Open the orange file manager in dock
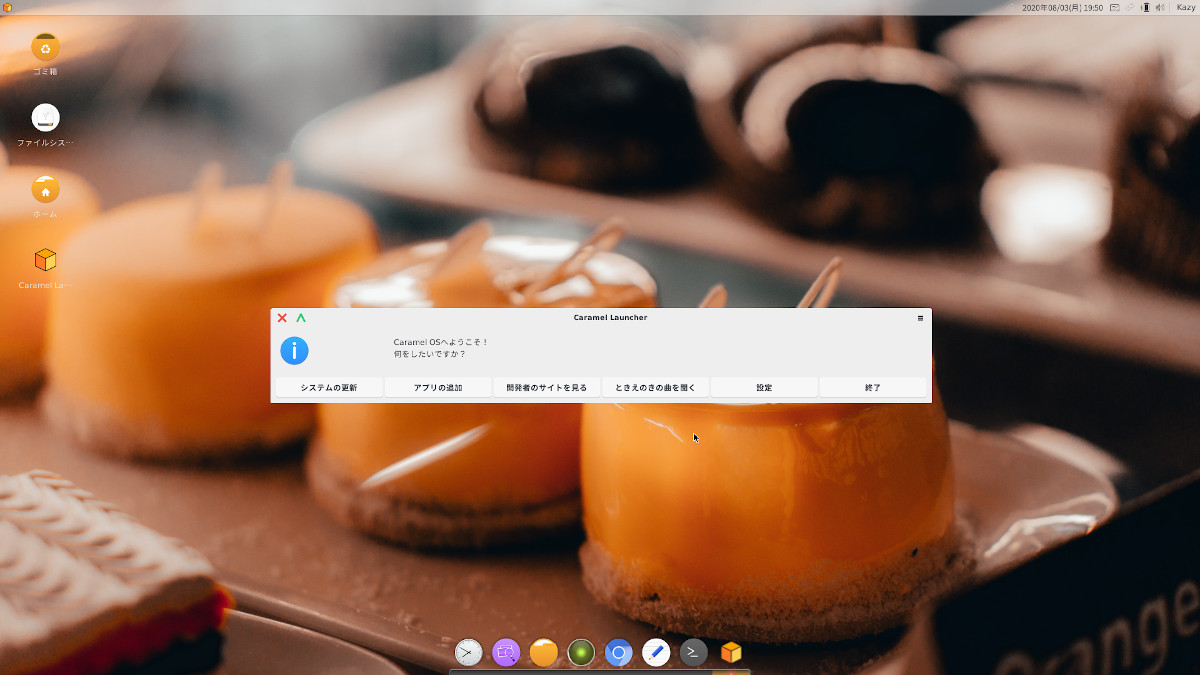 click(x=544, y=653)
